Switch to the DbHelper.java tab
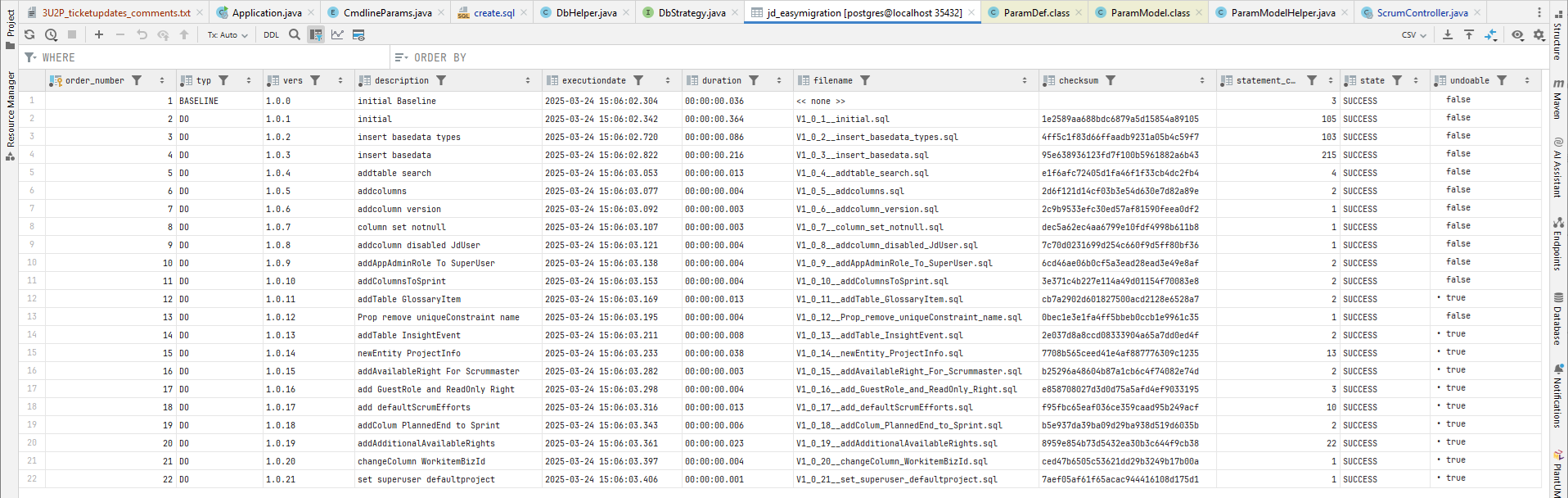This screenshot has height=498, width=1568. point(586,12)
